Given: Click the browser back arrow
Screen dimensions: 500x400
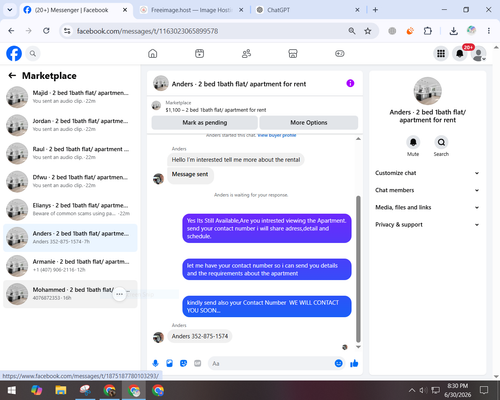Looking at the screenshot, I should (x=11, y=31).
